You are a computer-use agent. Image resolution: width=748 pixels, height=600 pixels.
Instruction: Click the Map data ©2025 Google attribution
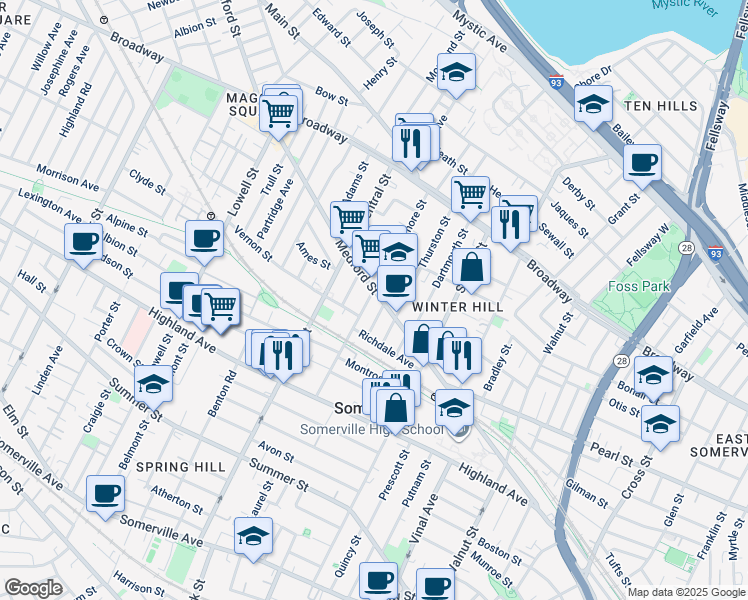coord(686,592)
